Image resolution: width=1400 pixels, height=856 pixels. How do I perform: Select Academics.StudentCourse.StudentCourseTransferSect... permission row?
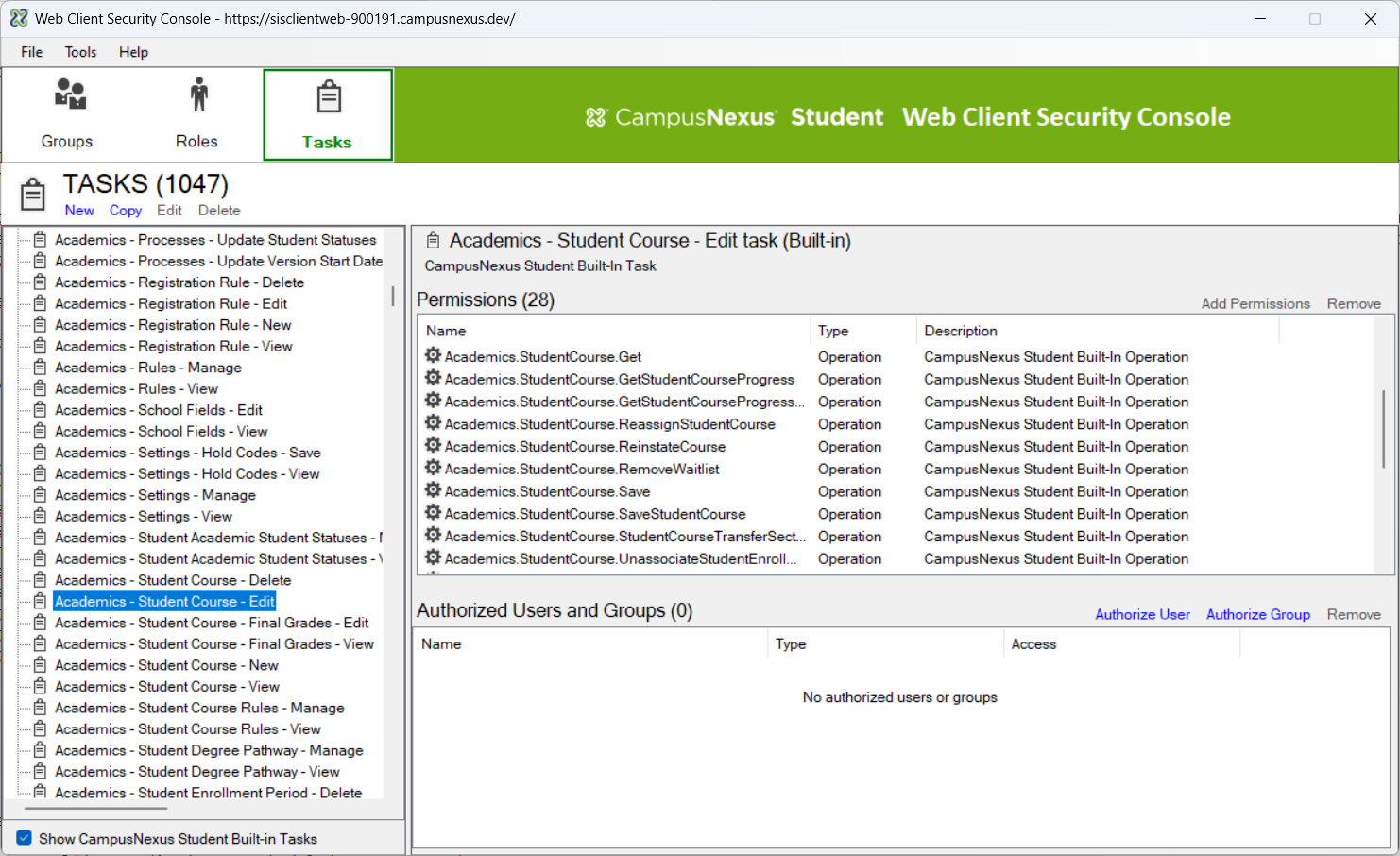tap(624, 536)
